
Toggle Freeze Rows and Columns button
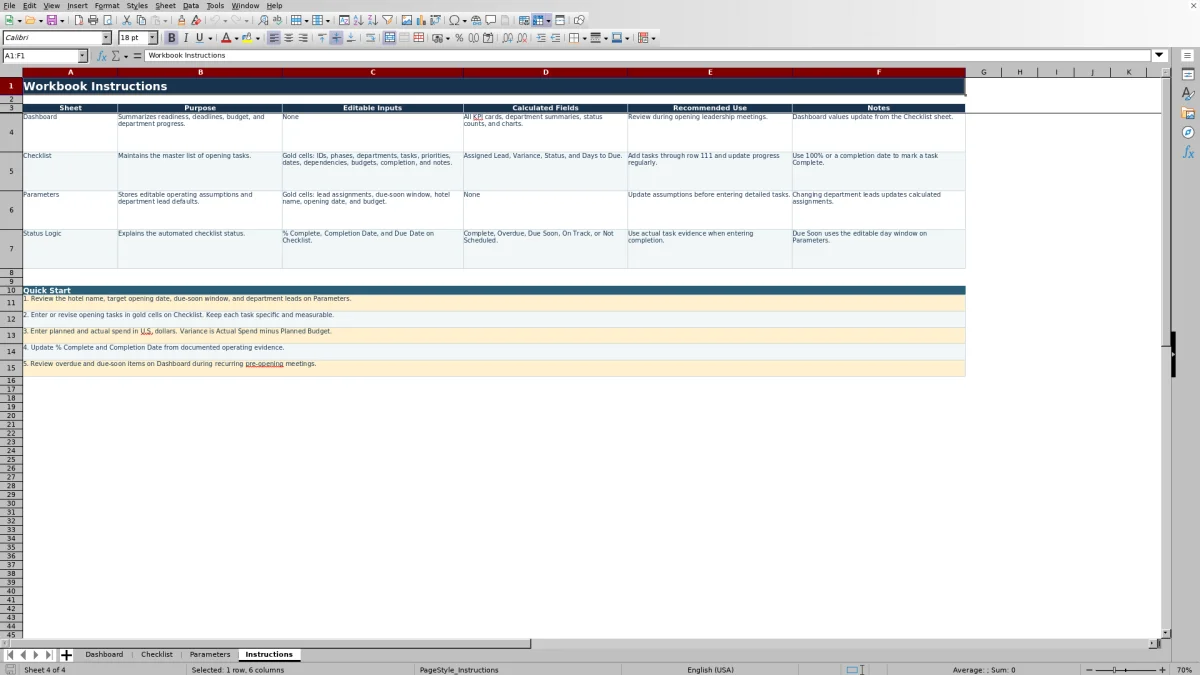pyautogui.click(x=538, y=20)
